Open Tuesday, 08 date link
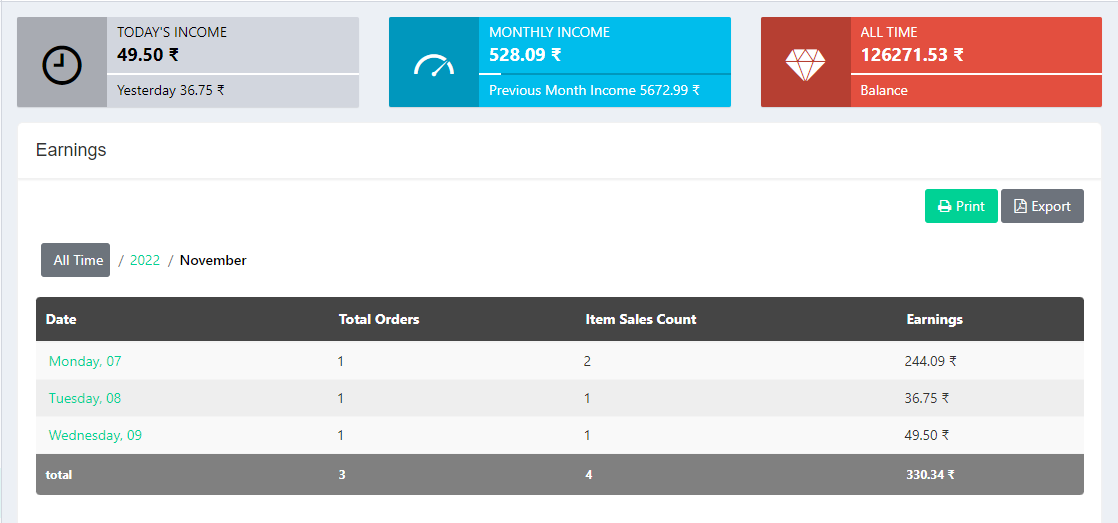Viewport: 1118px width, 523px height. [x=85, y=398]
